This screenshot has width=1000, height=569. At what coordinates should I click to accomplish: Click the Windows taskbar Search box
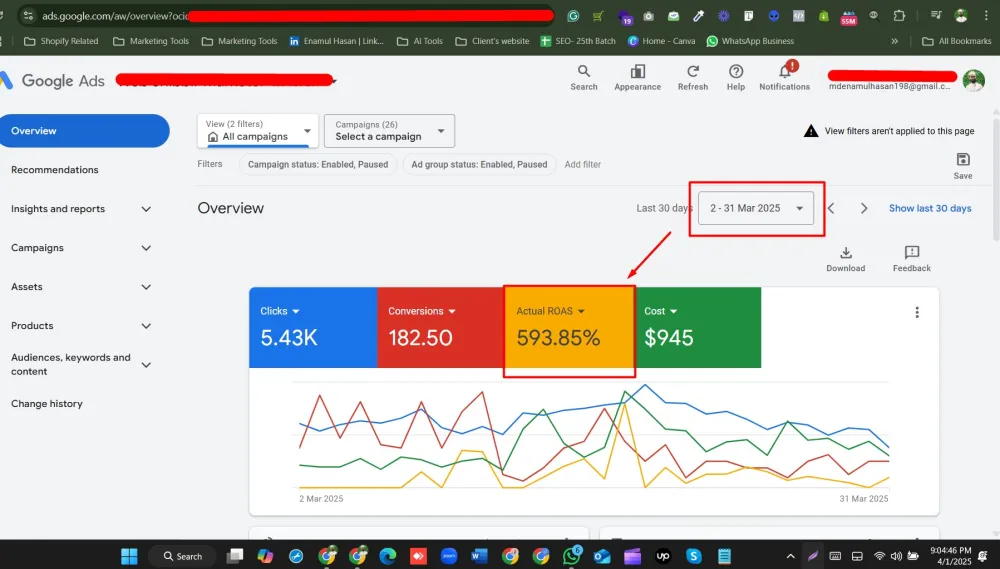(182, 556)
